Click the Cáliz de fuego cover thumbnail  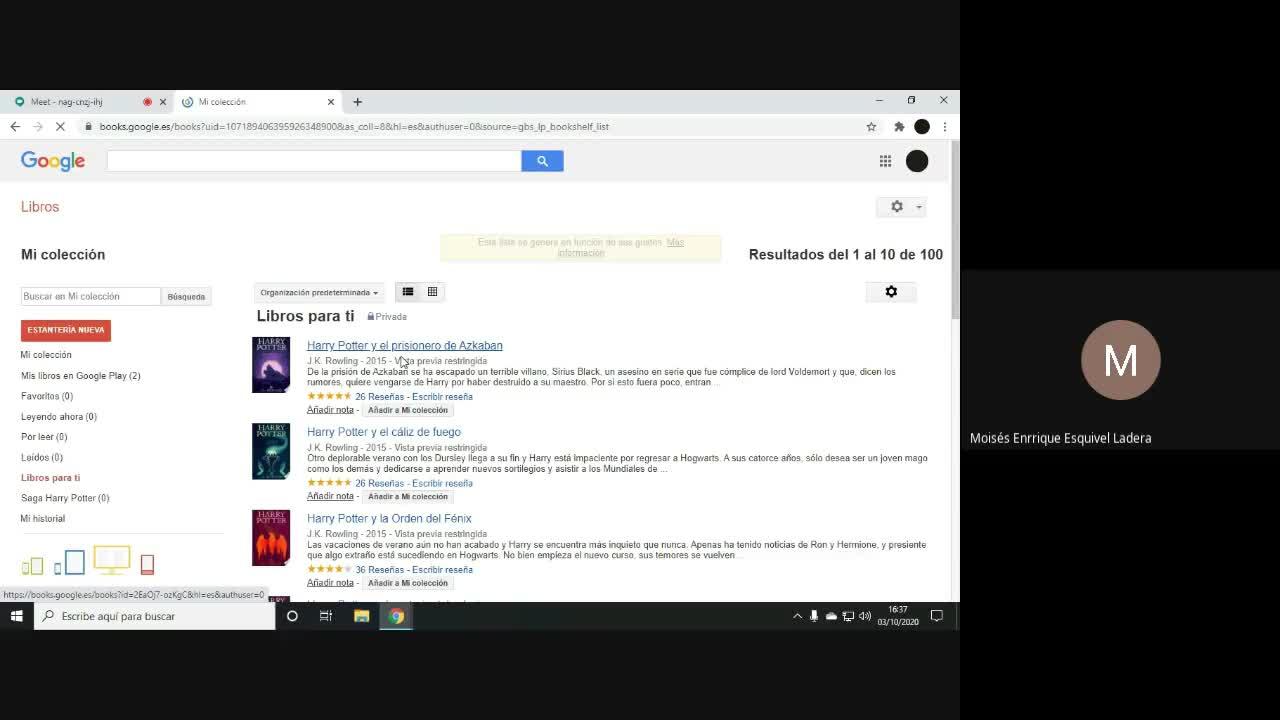tap(271, 451)
